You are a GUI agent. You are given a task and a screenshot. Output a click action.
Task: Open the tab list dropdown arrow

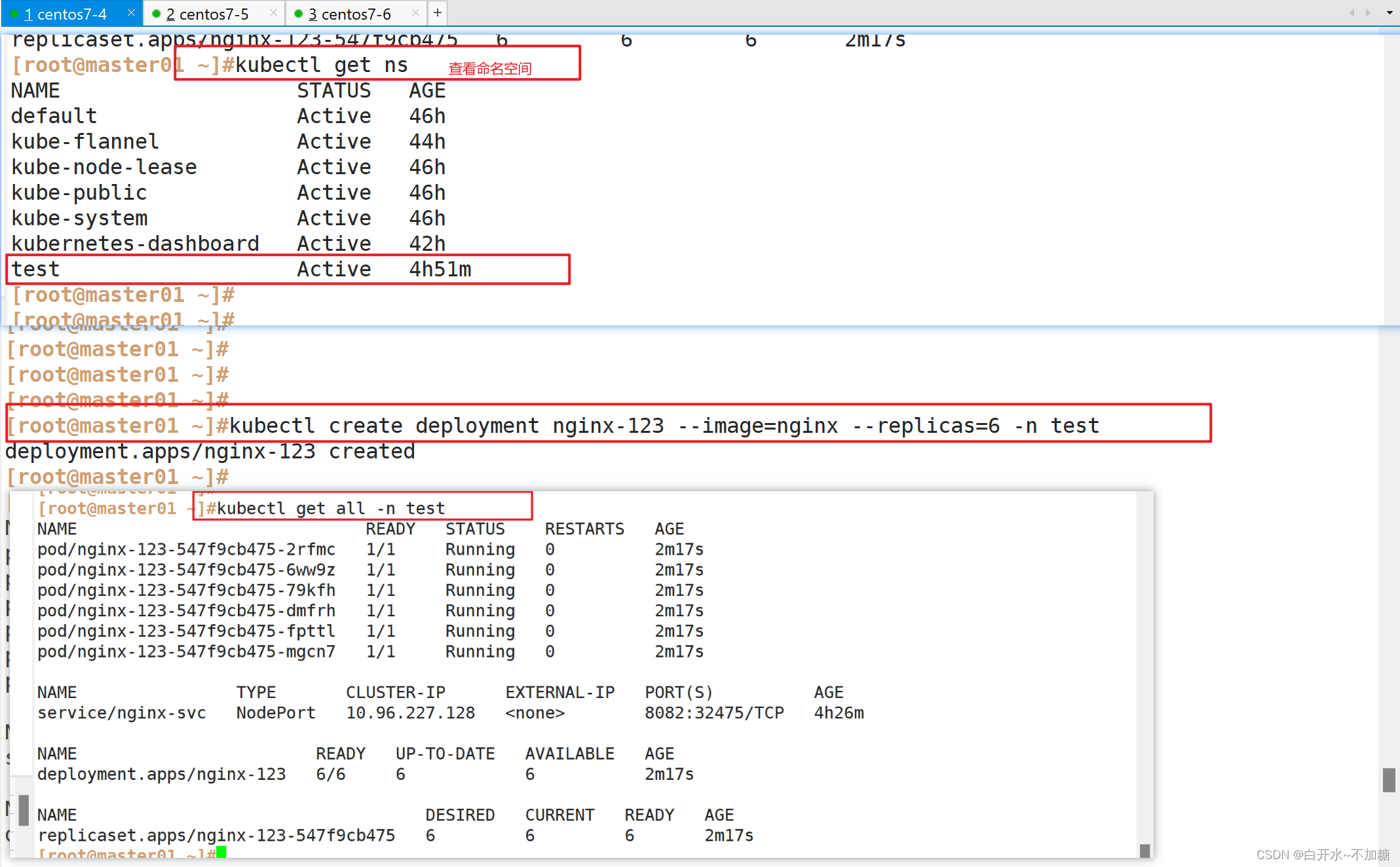tap(1390, 12)
